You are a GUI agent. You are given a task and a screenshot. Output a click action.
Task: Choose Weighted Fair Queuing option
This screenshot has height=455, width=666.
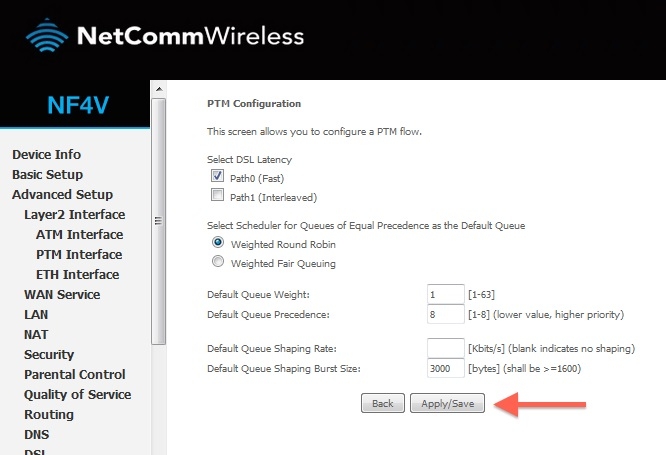click(217, 263)
